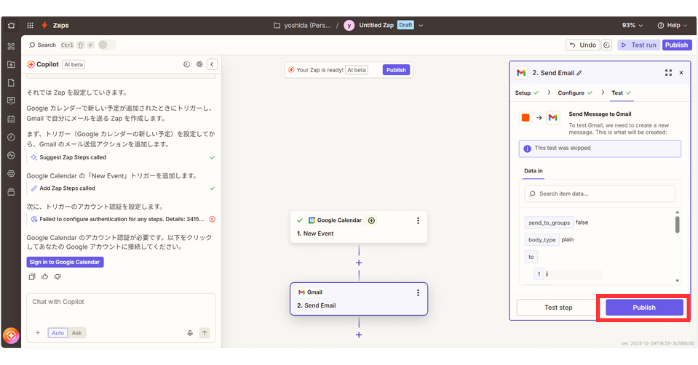Open the Gmail step three-dot menu
698x365 pixels.
[418, 293]
